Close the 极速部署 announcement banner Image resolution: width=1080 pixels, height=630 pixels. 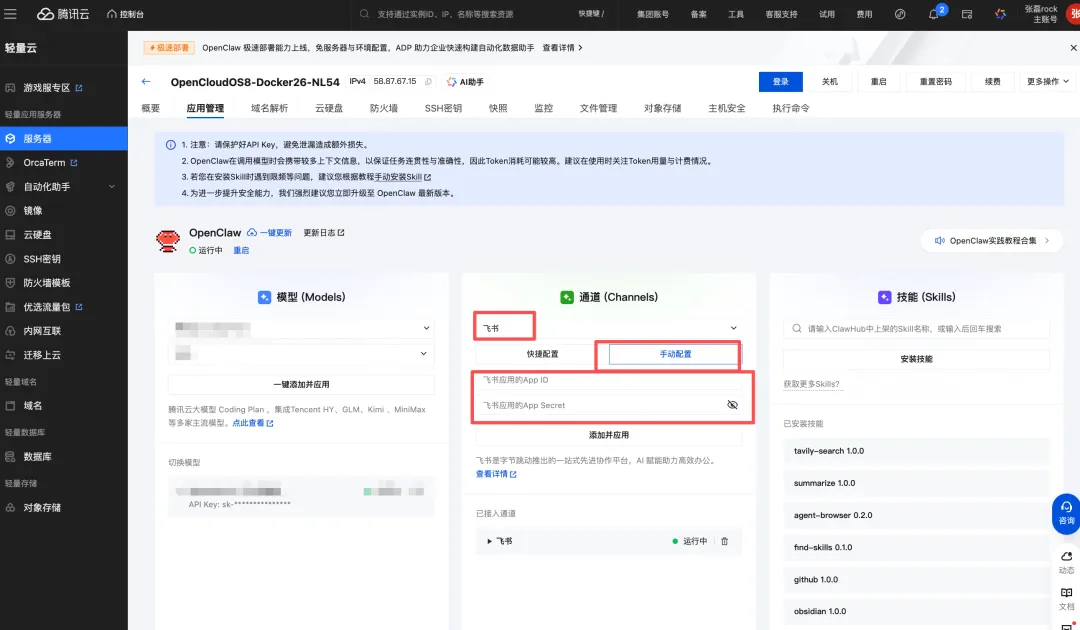point(1072,48)
